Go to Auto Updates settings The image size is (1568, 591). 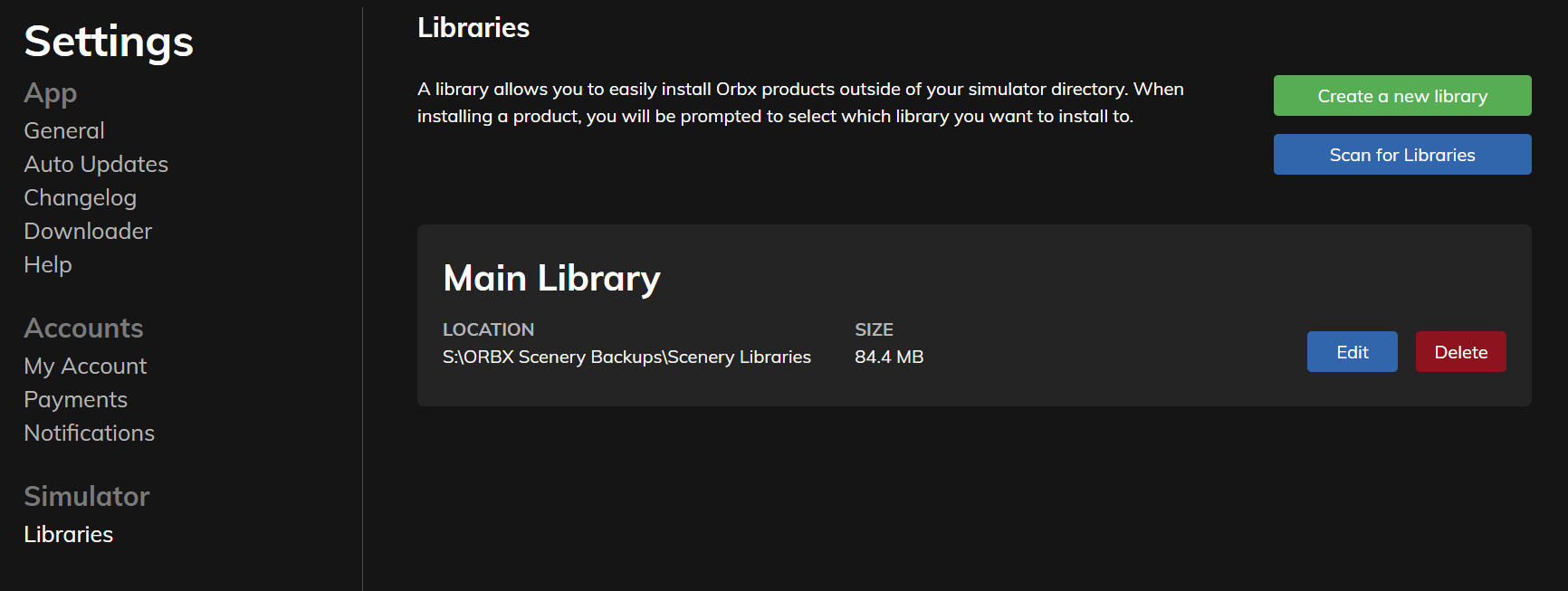click(x=96, y=165)
